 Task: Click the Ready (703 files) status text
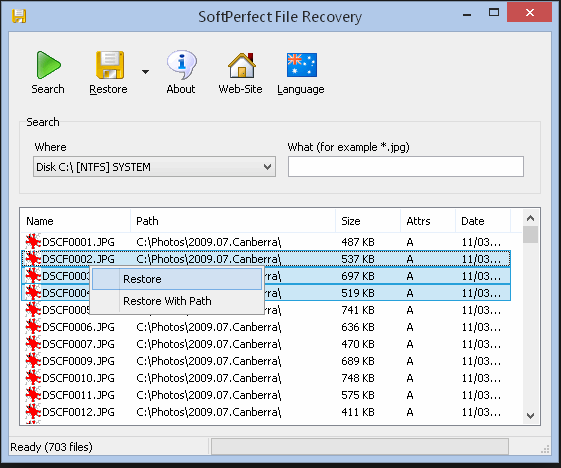52,447
